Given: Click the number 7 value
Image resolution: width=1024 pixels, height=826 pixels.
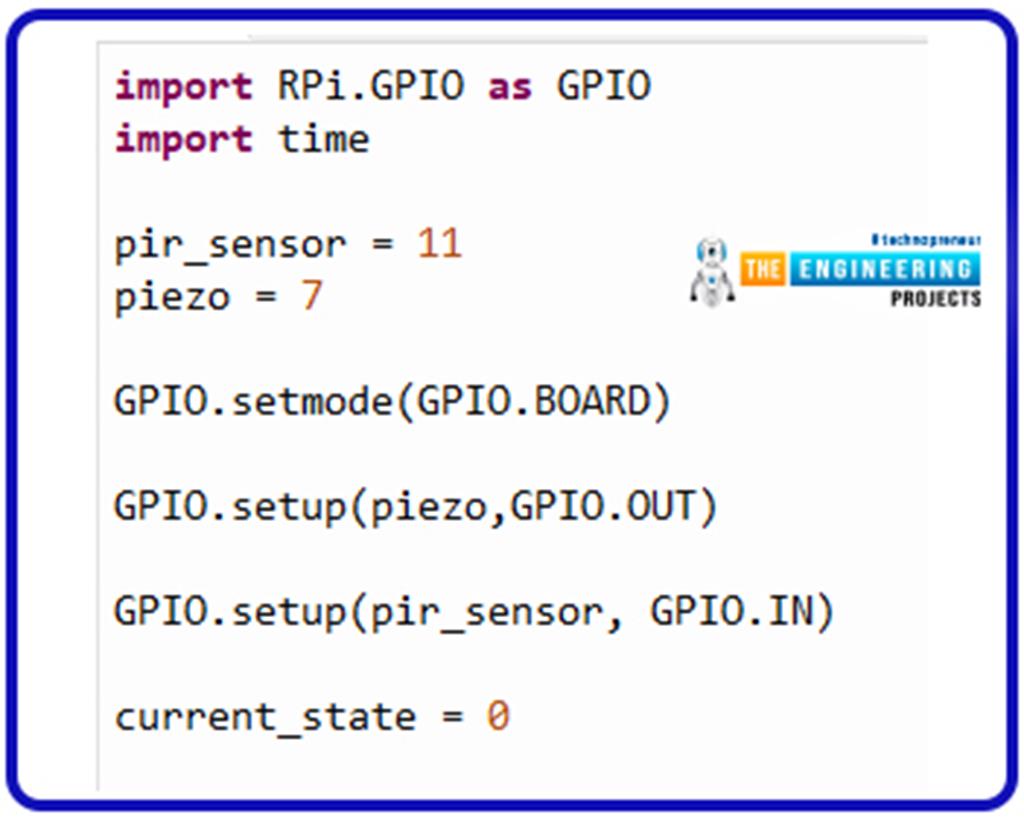Looking at the screenshot, I should [x=312, y=296].
